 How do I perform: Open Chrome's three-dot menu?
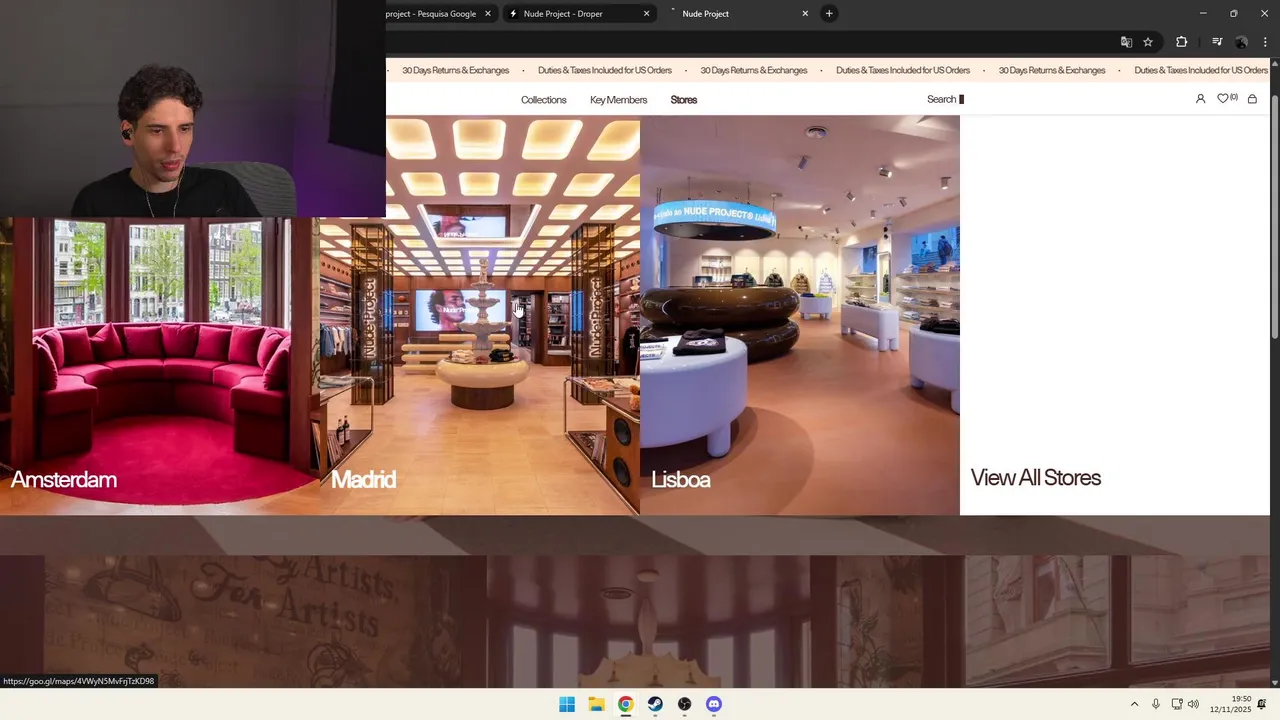[x=1265, y=42]
